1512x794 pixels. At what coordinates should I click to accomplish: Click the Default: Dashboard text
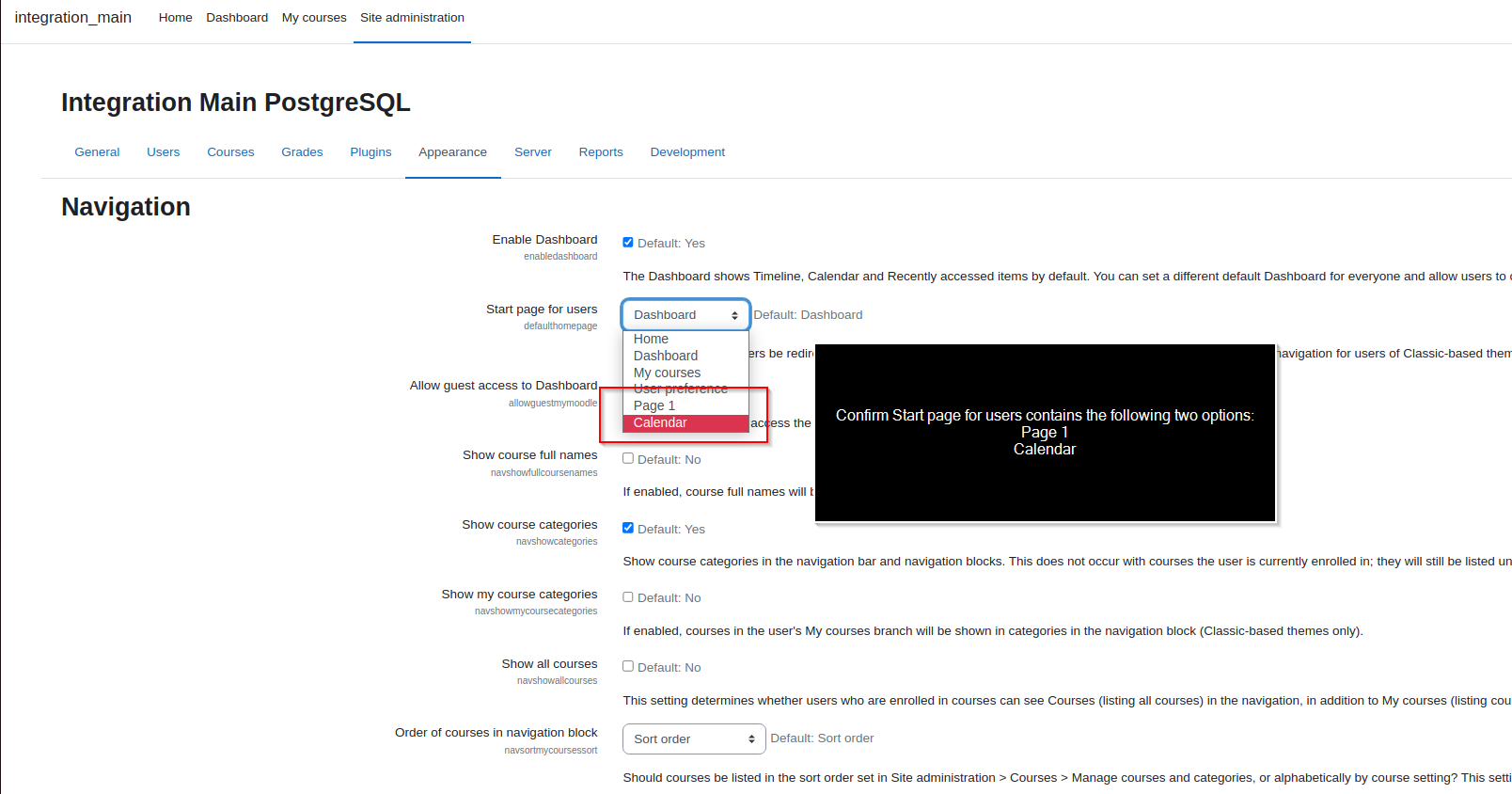pyautogui.click(x=808, y=314)
